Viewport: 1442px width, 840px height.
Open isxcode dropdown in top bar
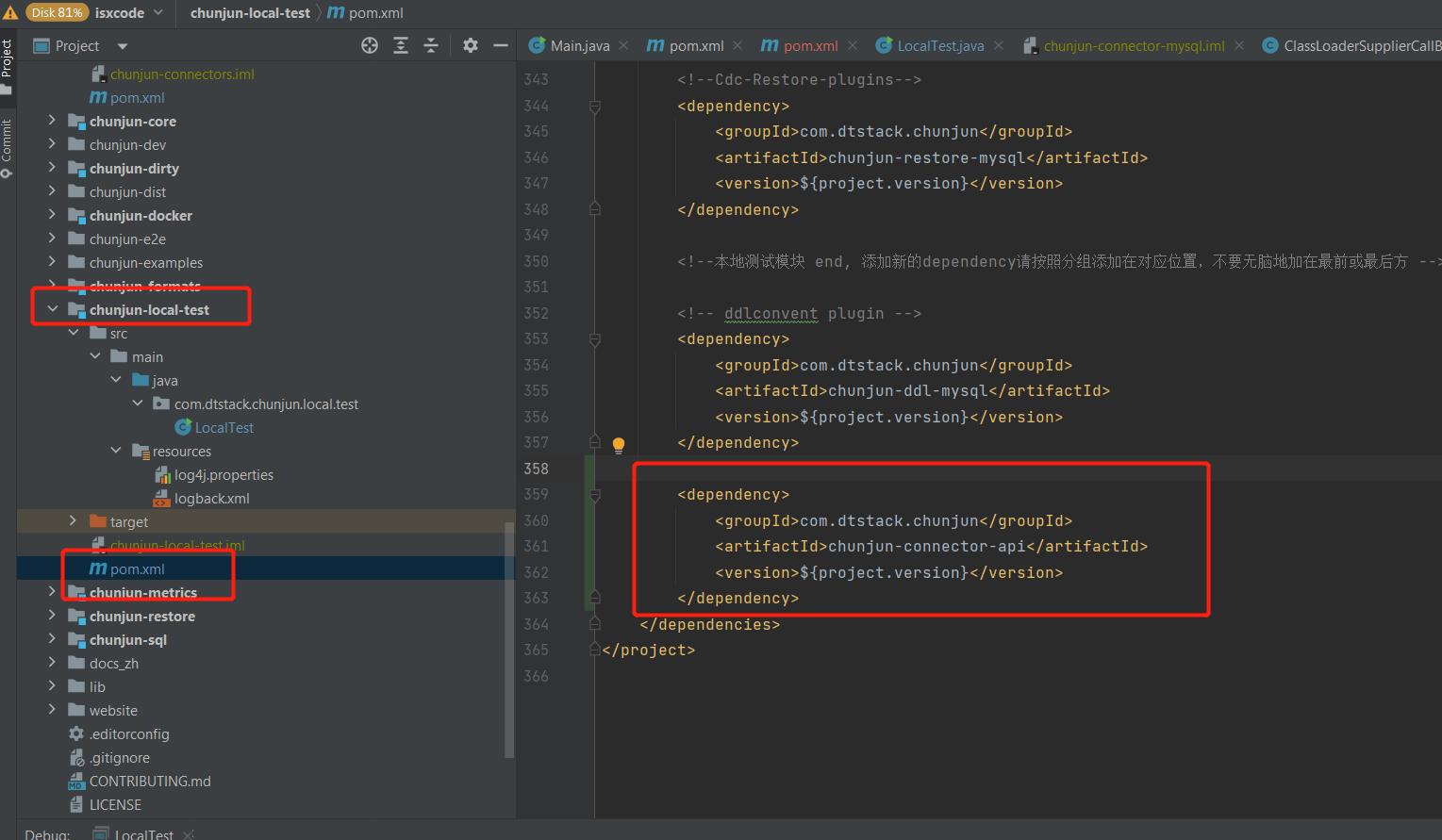[129, 12]
